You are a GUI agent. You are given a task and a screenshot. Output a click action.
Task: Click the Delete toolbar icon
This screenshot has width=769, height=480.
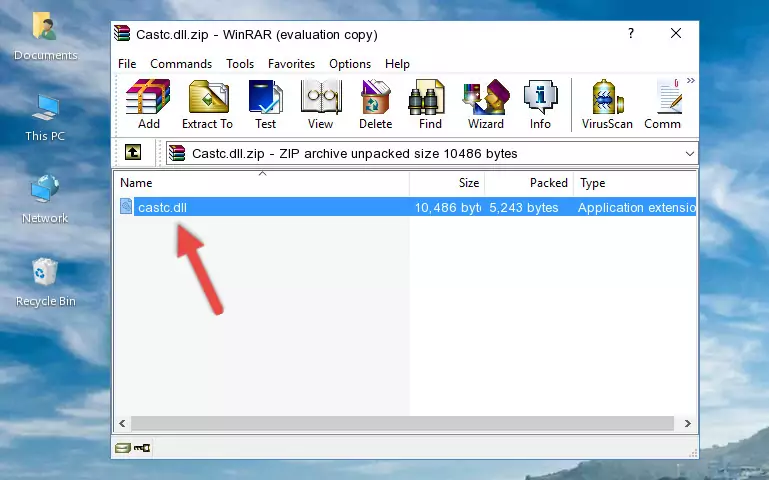click(376, 104)
